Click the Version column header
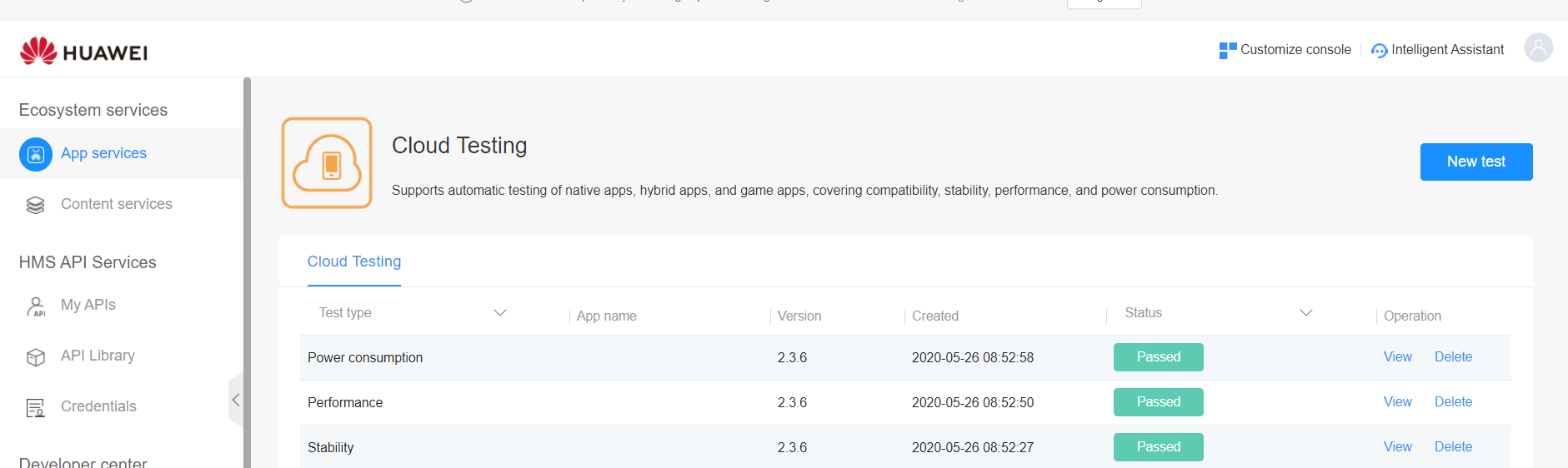This screenshot has height=468, width=1568. point(799,316)
